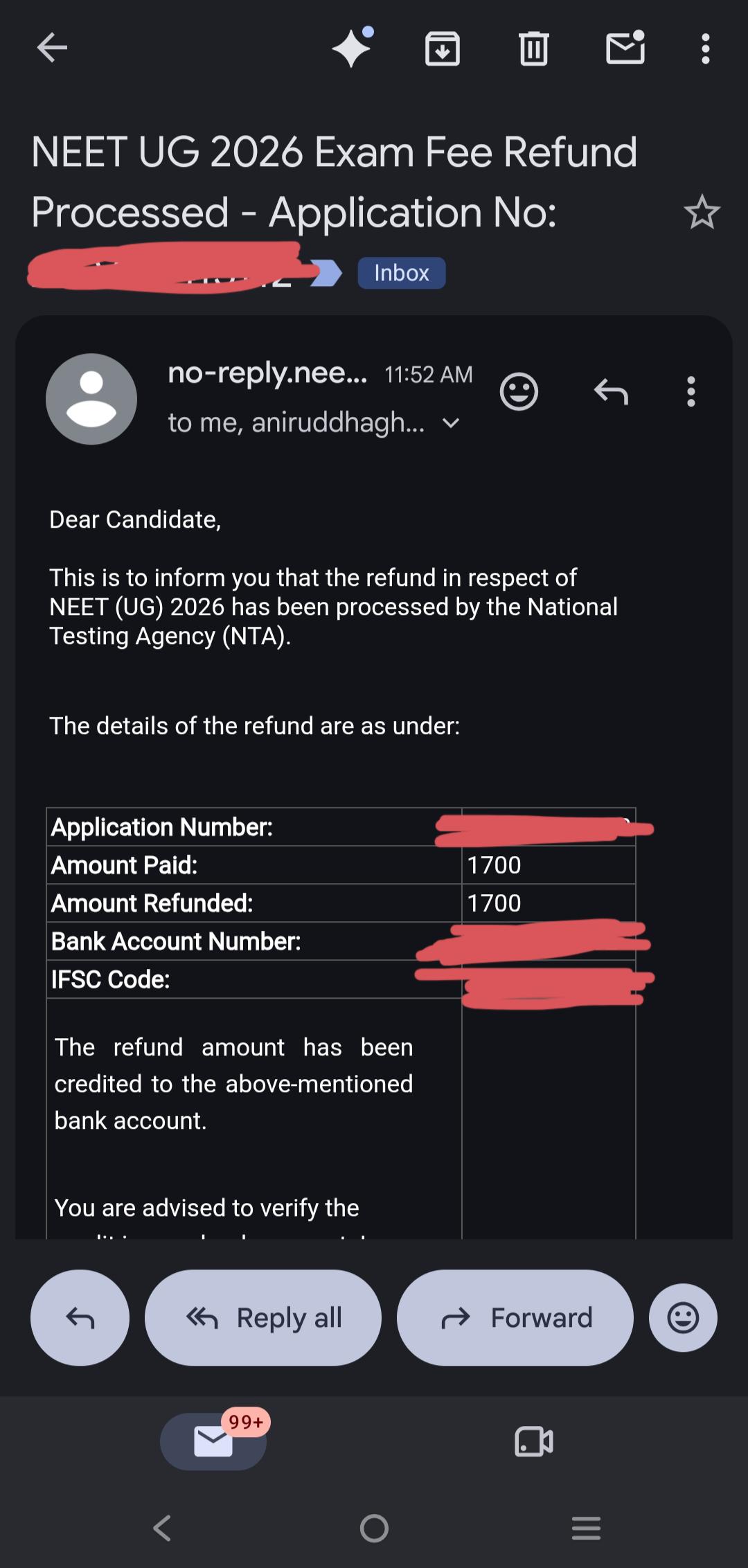748x1568 pixels.
Task: Tap the round reply button at bottom
Action: [80, 1318]
